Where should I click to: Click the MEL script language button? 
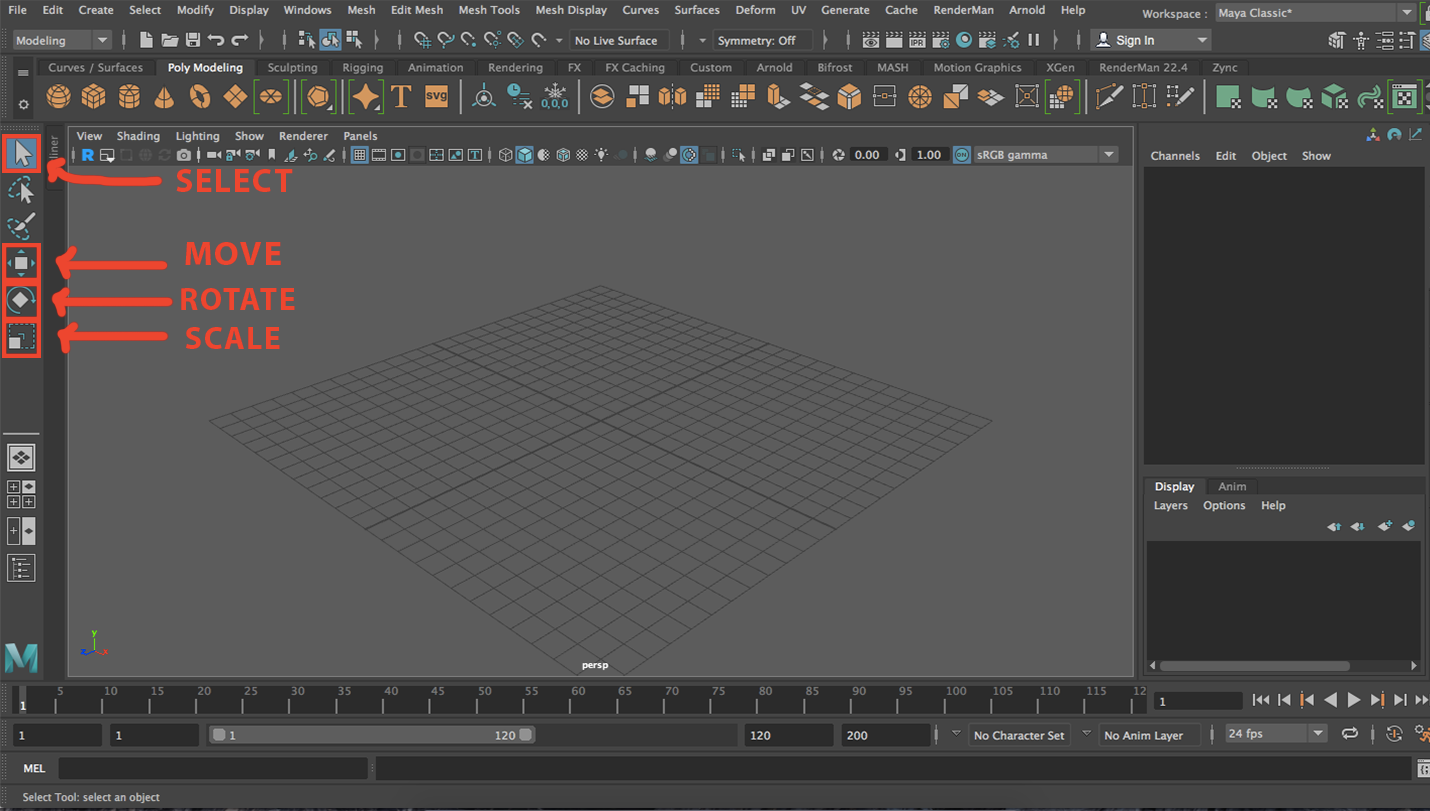coord(34,768)
